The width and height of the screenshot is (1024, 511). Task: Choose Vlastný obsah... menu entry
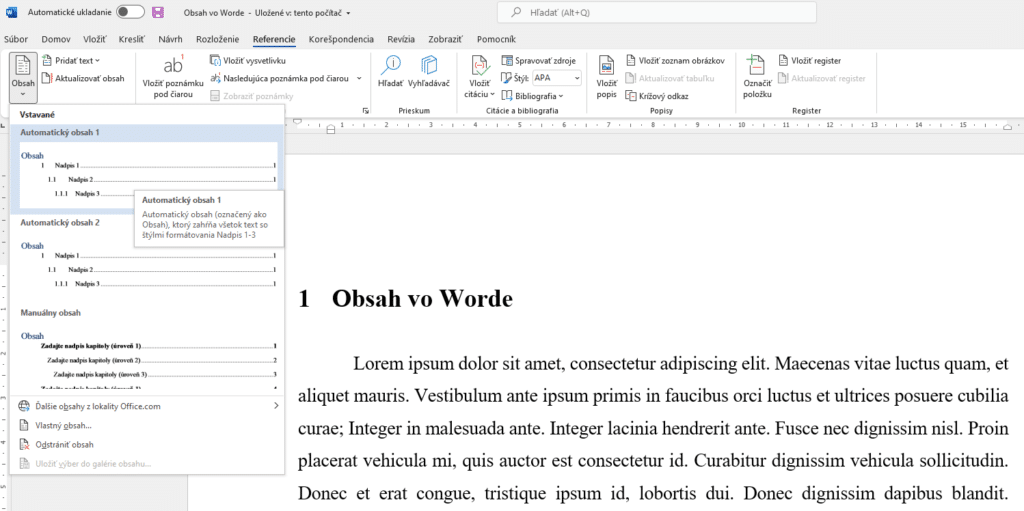point(148,425)
